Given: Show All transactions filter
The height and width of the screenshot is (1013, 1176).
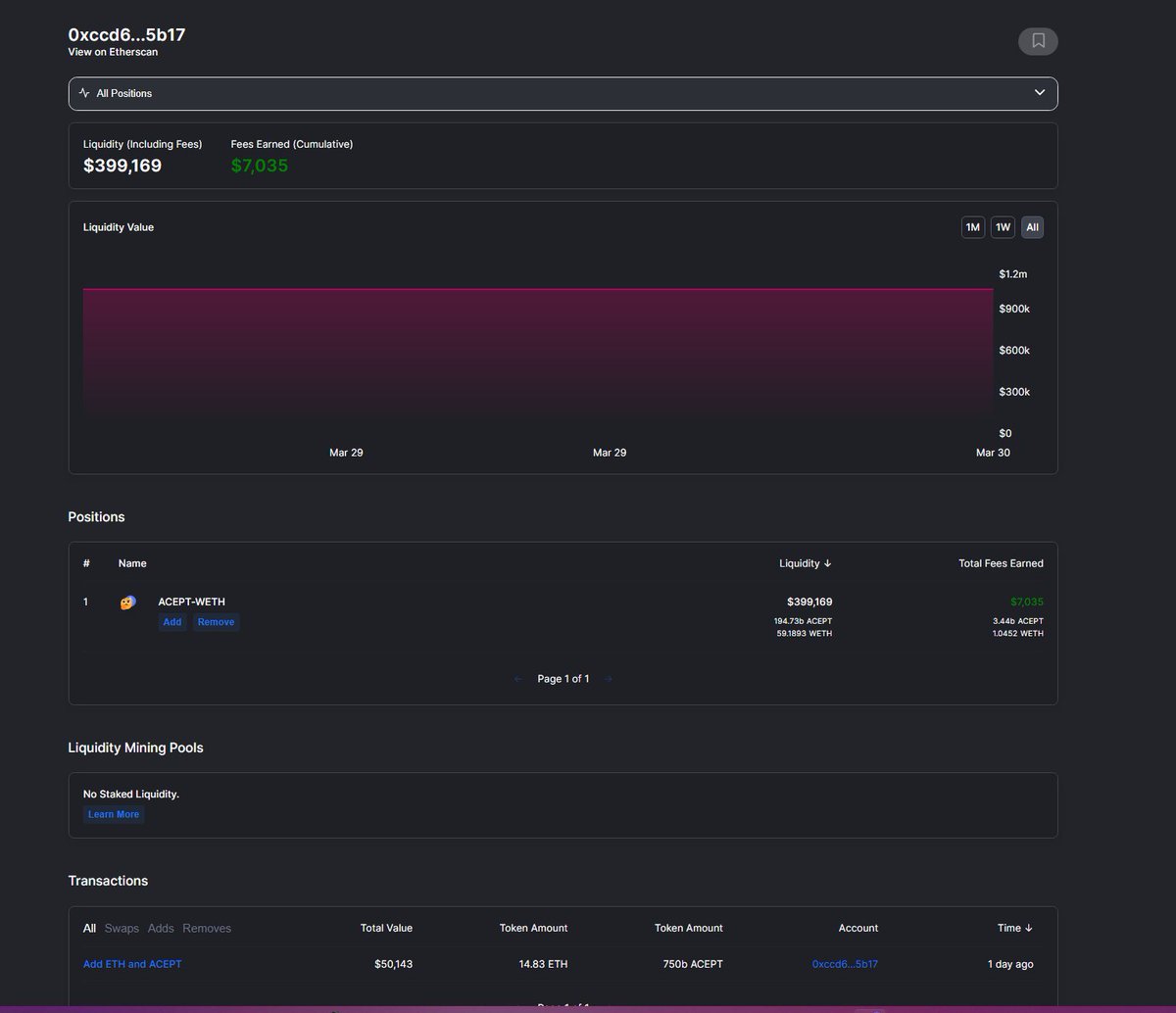Looking at the screenshot, I should pyautogui.click(x=89, y=928).
